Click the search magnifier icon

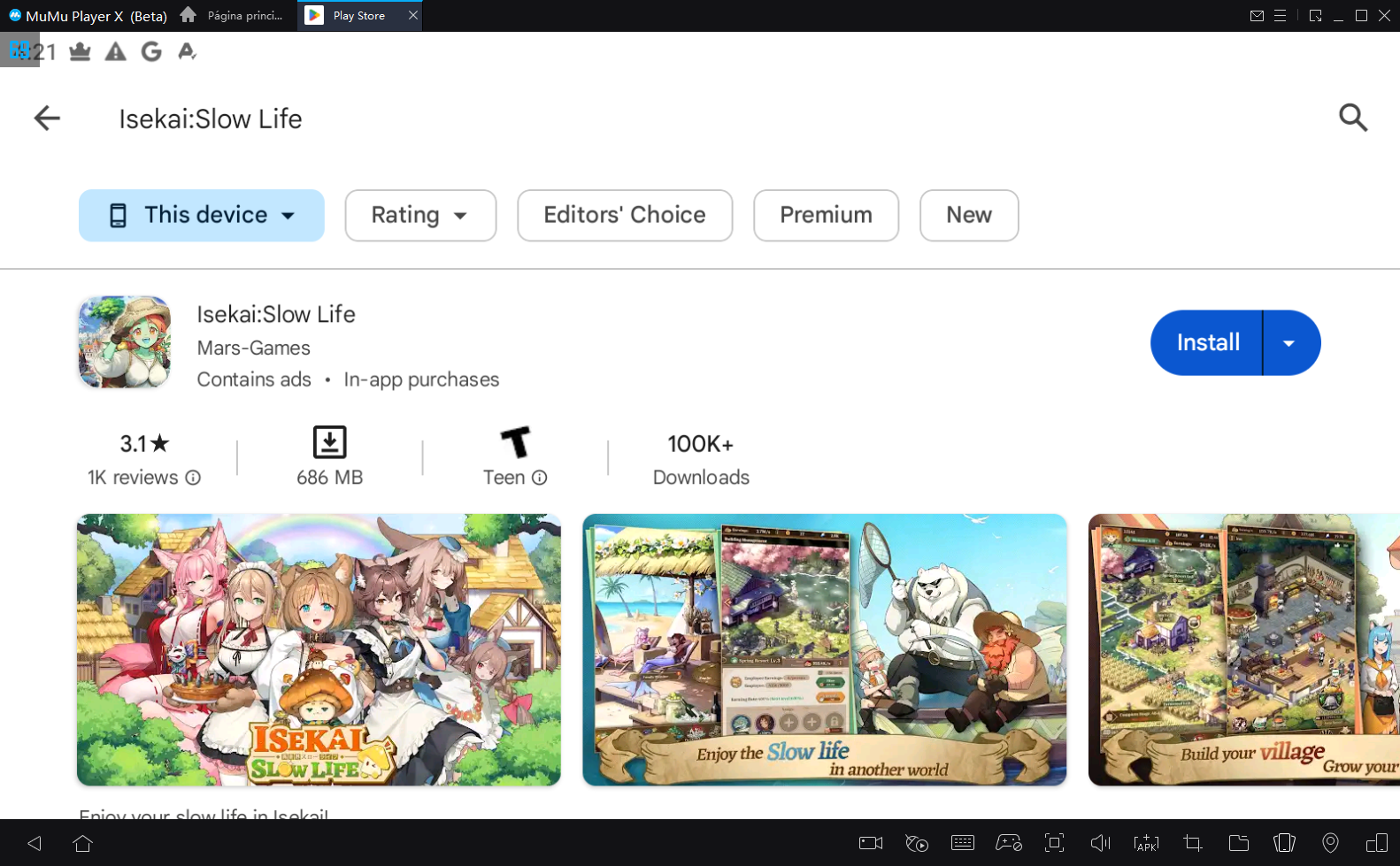[x=1352, y=118]
